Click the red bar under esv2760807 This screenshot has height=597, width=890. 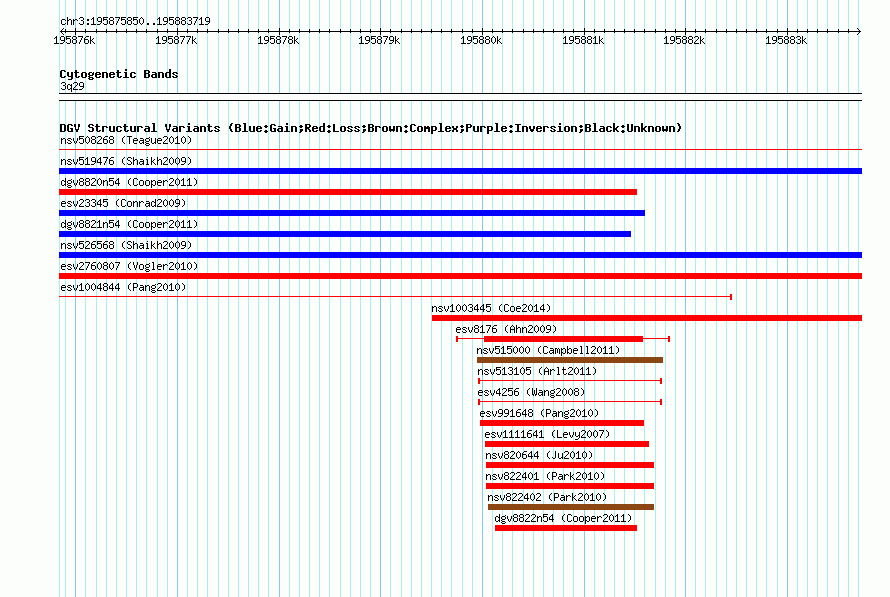(460, 276)
